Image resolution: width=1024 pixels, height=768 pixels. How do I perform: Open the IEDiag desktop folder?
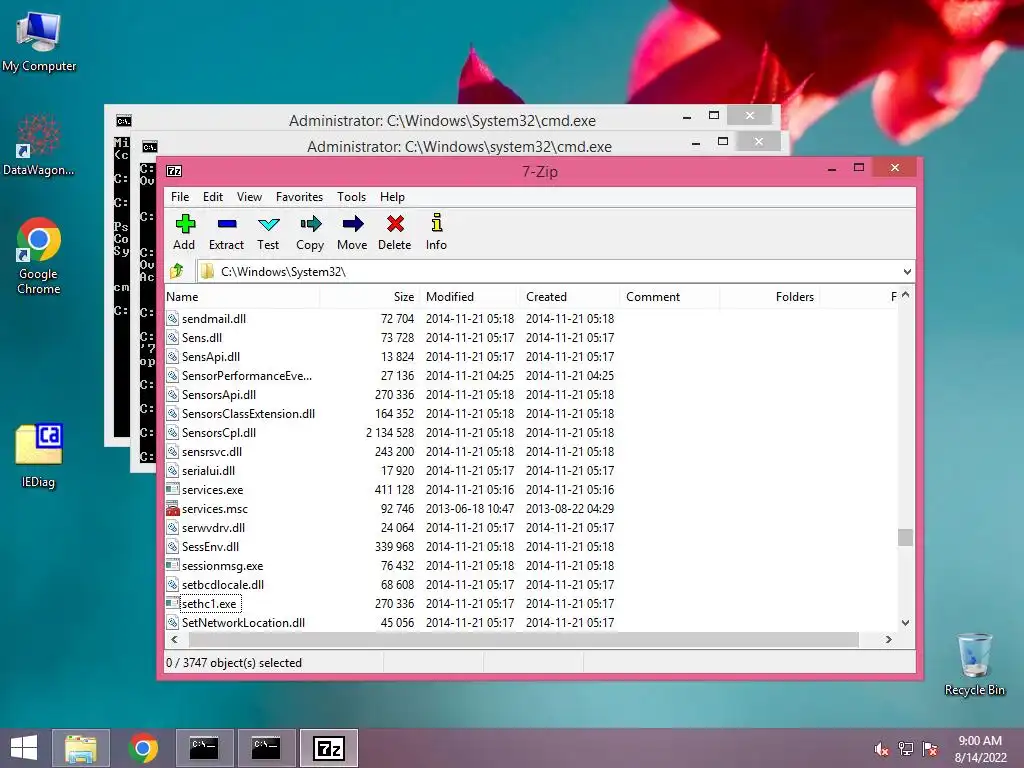point(39,456)
